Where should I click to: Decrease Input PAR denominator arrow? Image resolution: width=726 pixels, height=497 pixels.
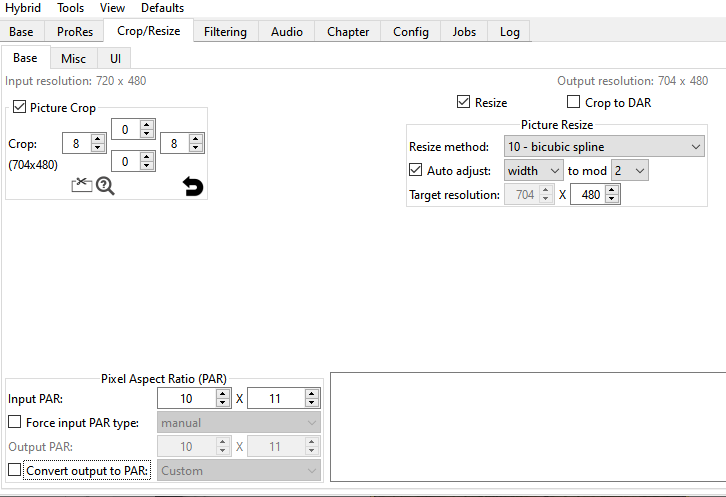(x=312, y=403)
